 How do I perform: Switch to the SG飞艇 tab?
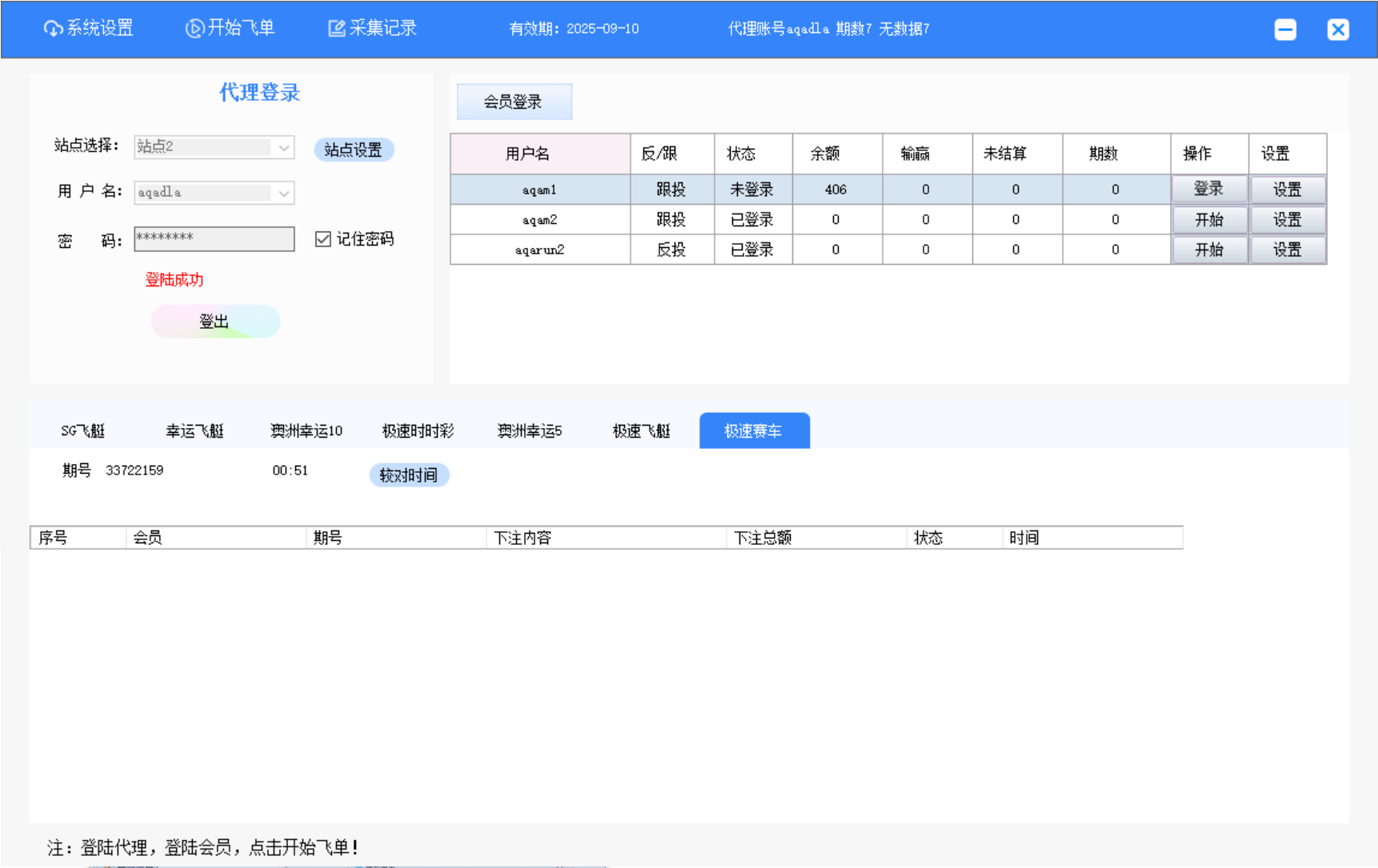83,431
